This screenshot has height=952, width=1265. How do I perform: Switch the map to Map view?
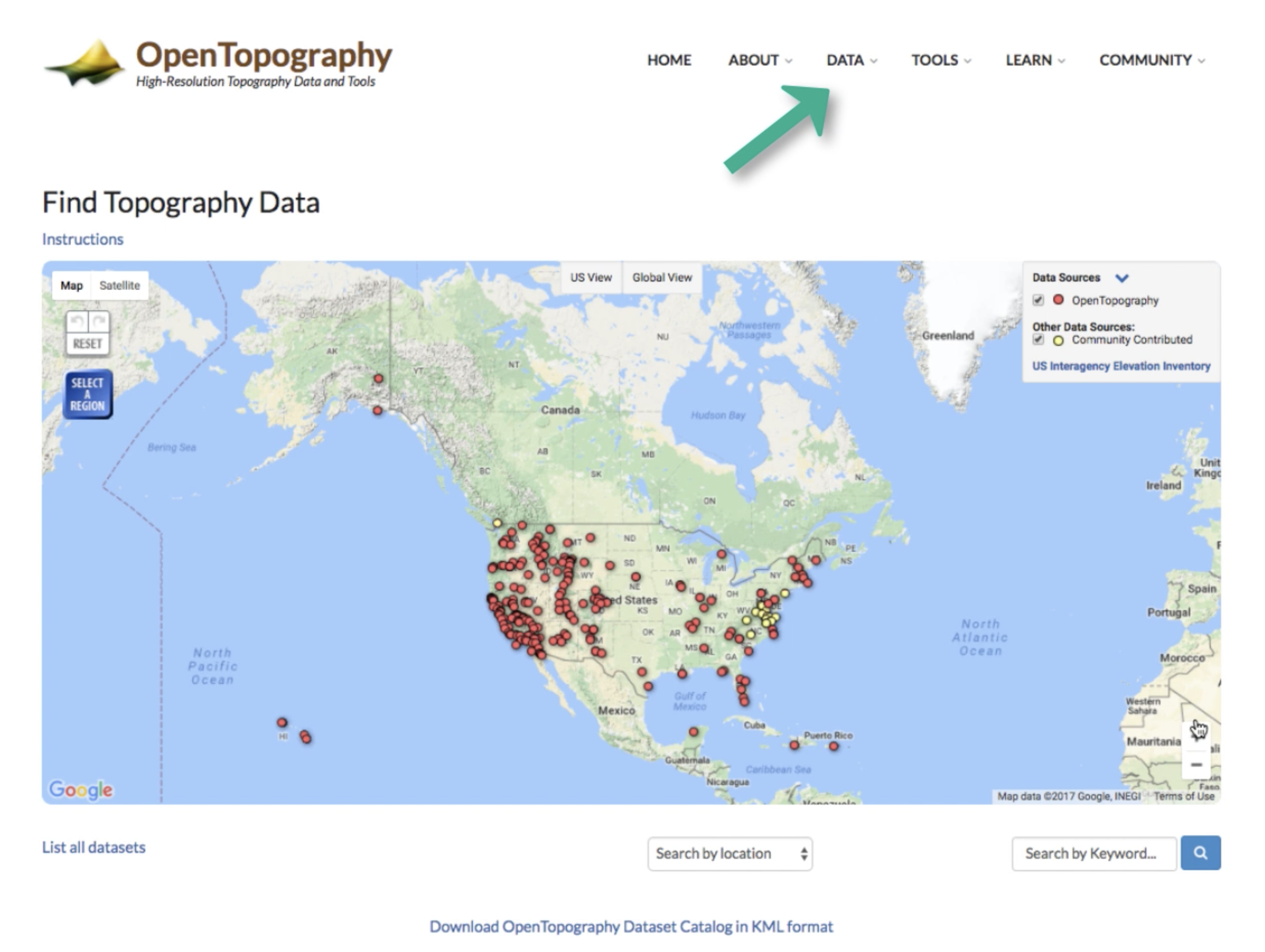point(72,286)
